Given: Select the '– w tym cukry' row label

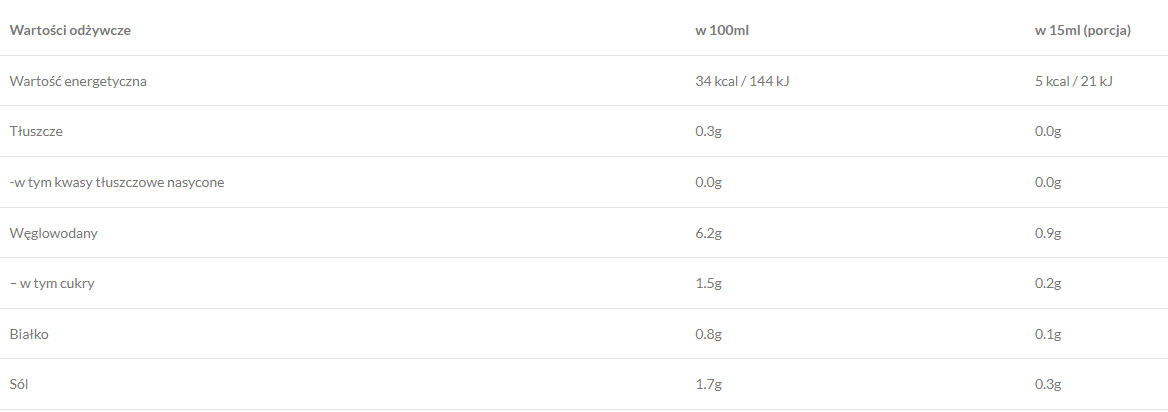Looking at the screenshot, I should 52,283.
